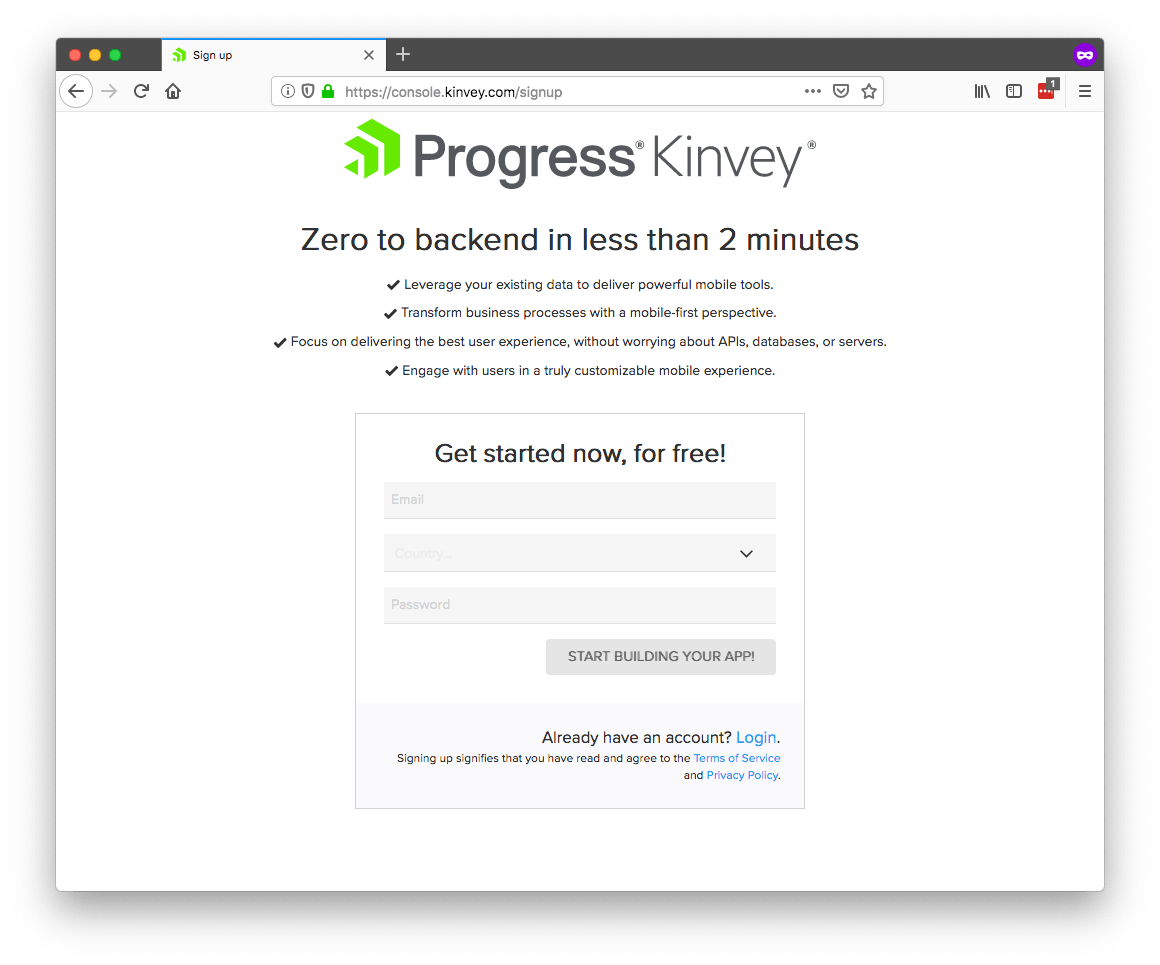Viewport: 1160px width, 965px height.
Task: Focus the Password field
Action: [579, 605]
